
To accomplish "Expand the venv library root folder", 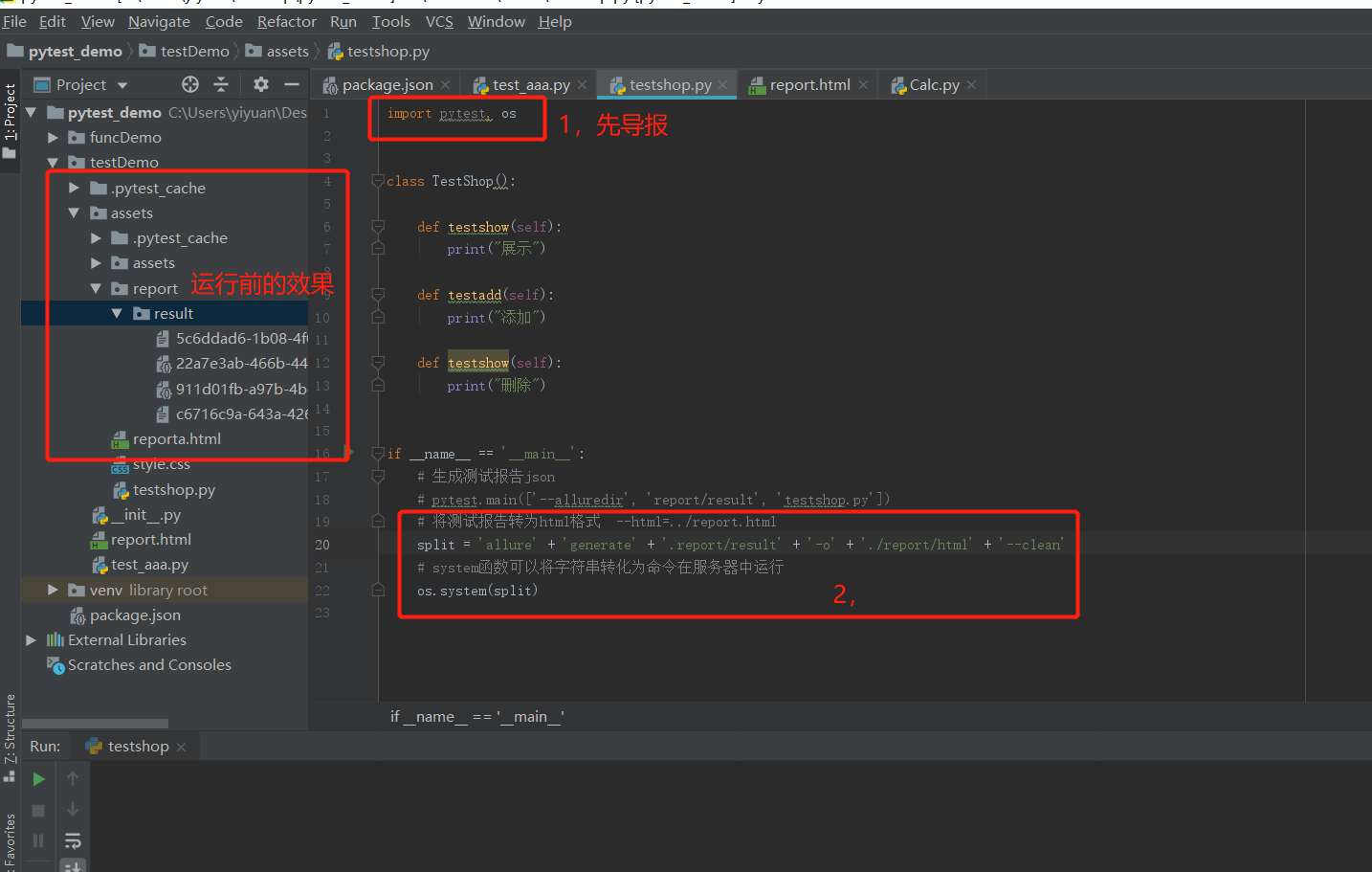I will tap(54, 590).
